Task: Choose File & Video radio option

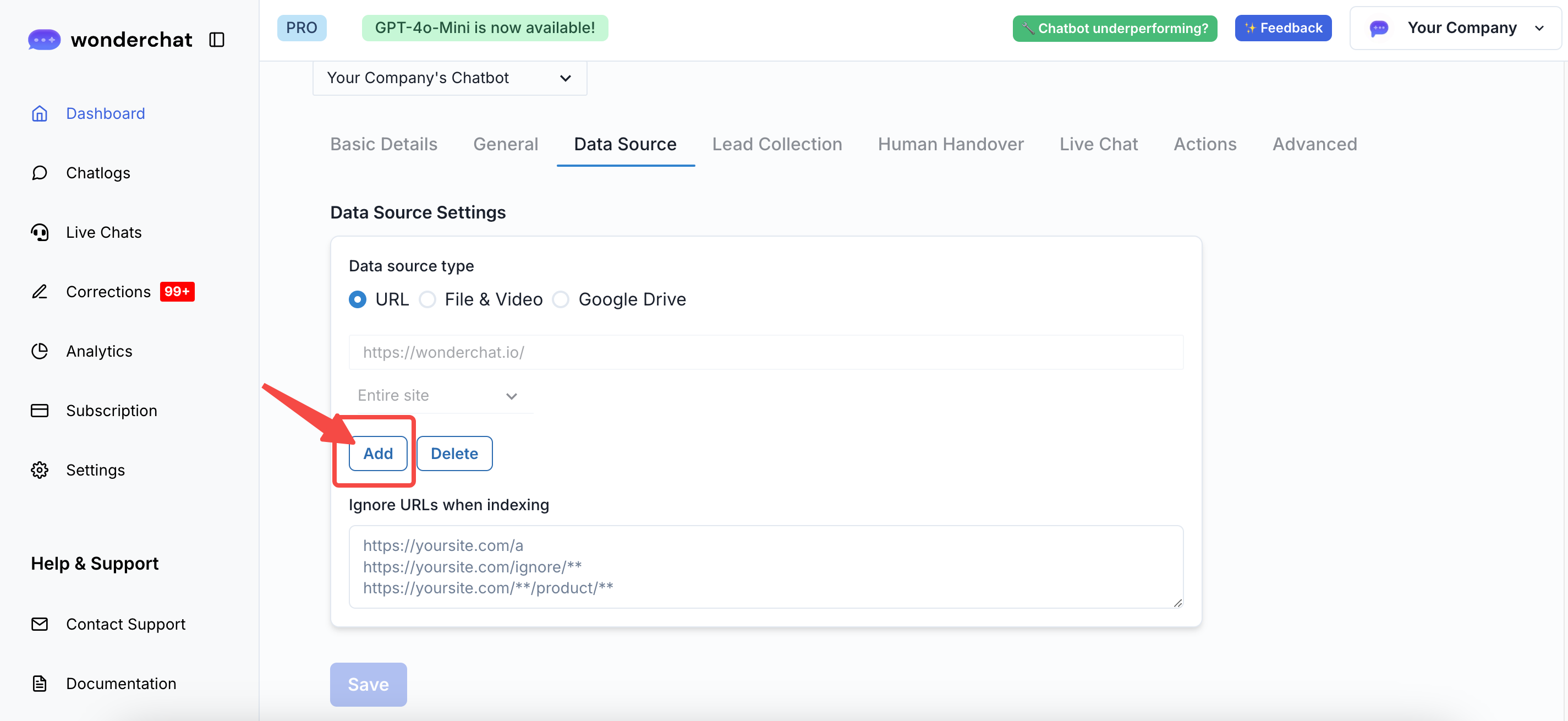Action: [427, 299]
